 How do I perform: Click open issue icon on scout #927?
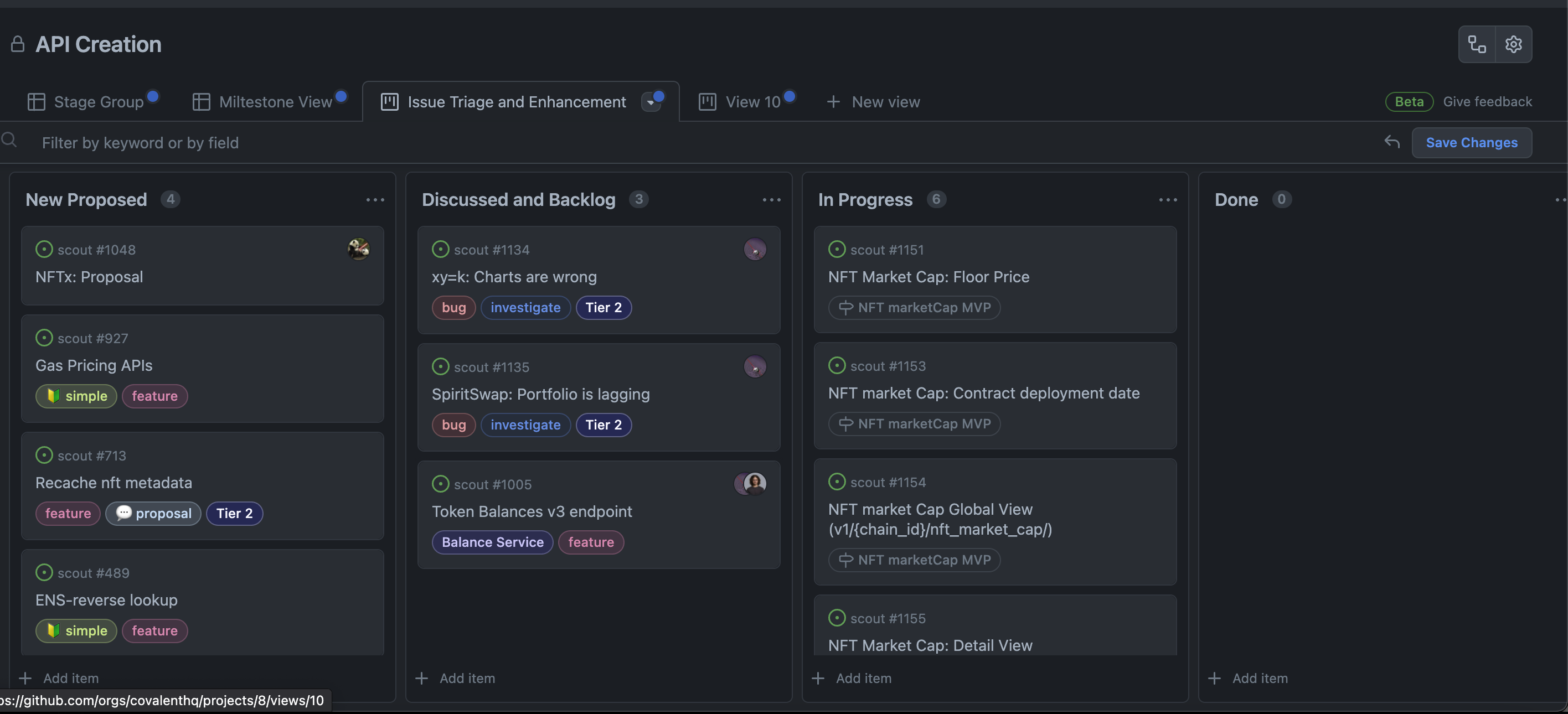point(44,338)
